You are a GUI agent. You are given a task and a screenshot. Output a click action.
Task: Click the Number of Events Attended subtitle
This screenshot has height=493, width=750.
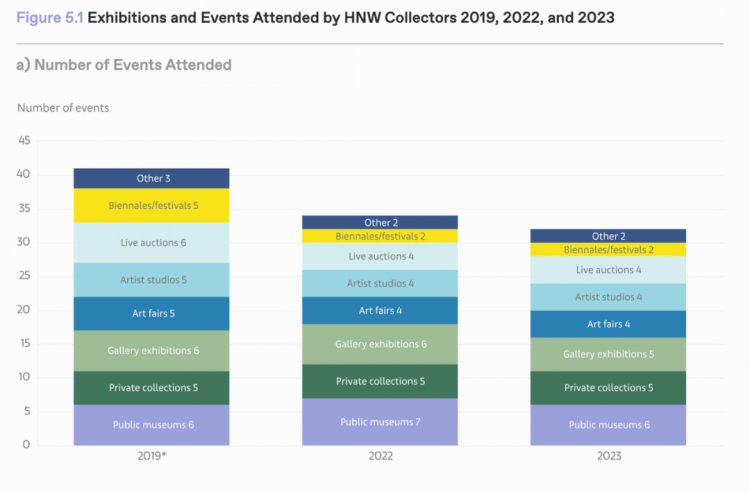133,65
